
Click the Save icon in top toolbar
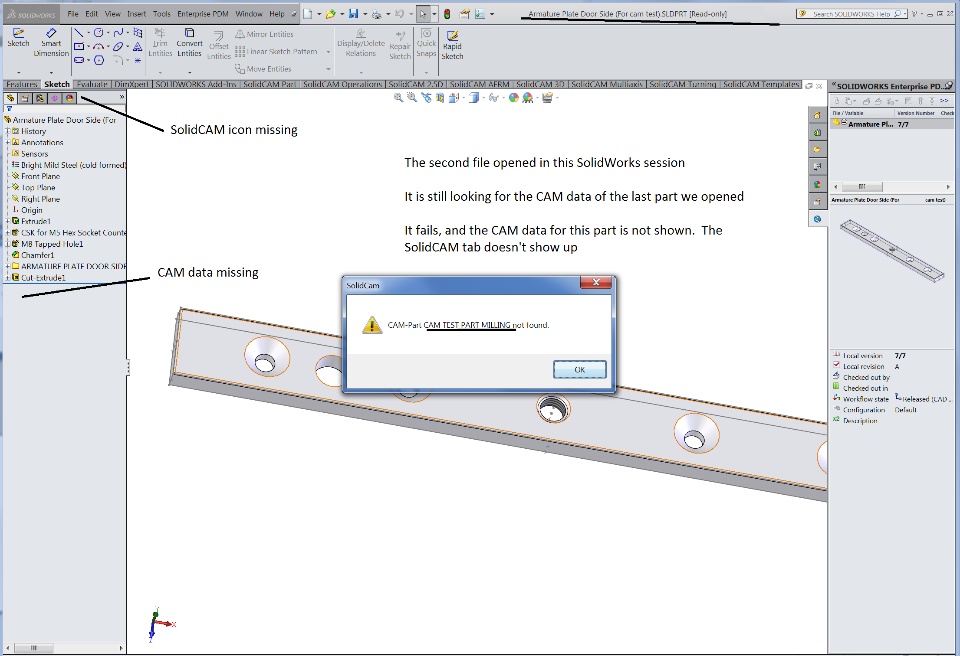point(353,13)
